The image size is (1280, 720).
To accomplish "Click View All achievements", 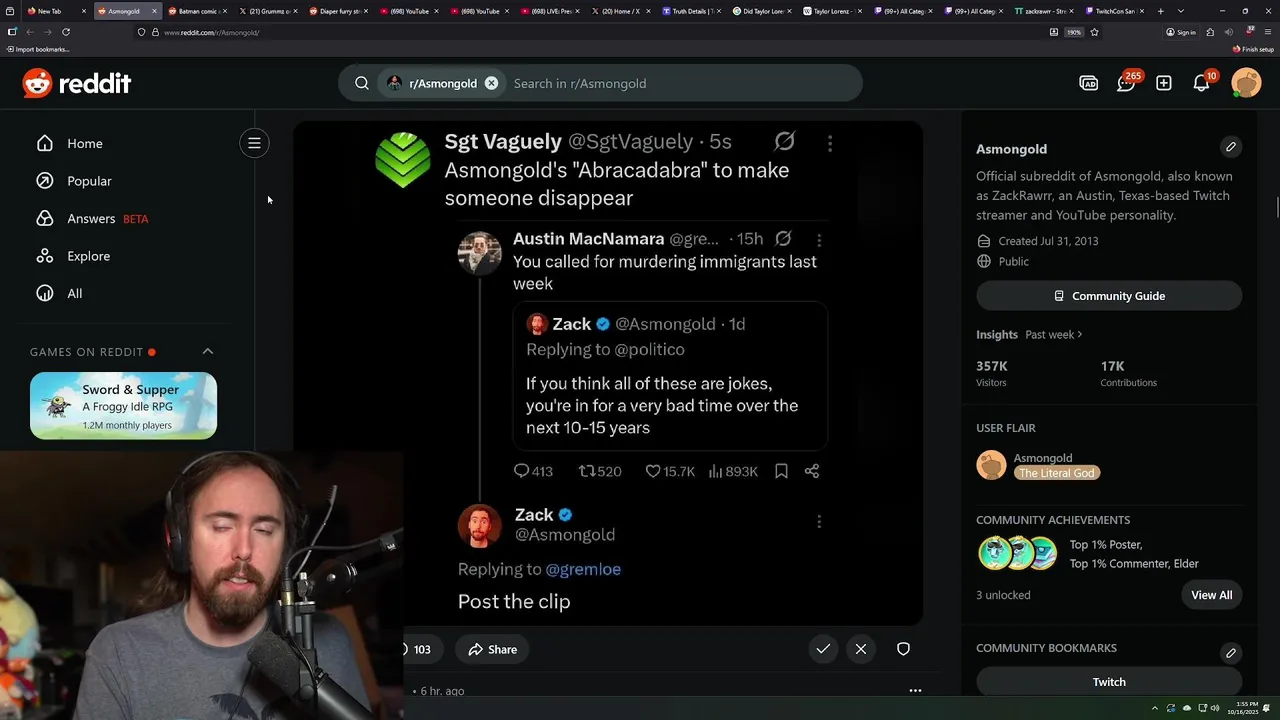I will pos(1211,595).
